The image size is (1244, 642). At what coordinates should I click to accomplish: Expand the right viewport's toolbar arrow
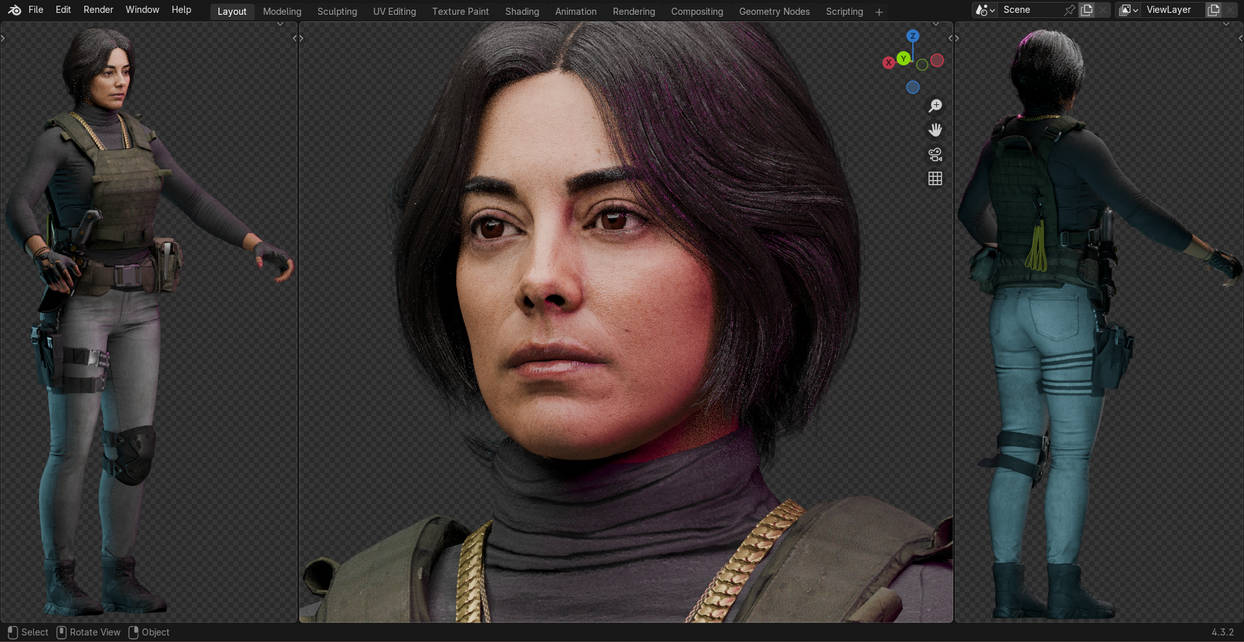coord(957,38)
